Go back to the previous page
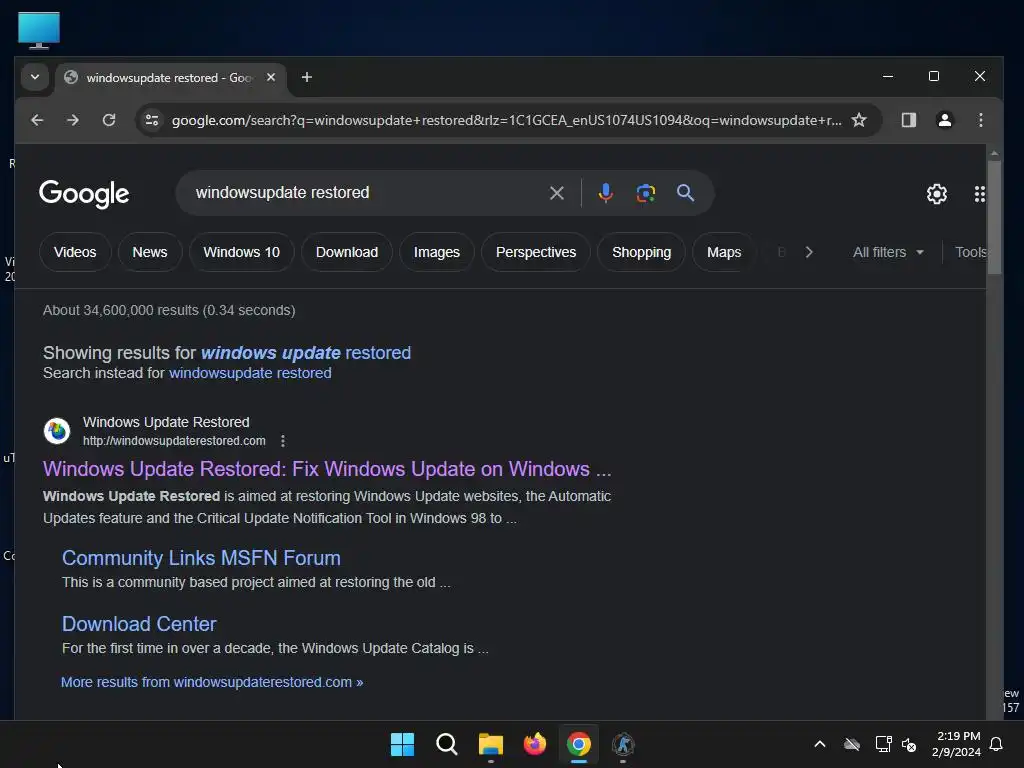Image resolution: width=1024 pixels, height=768 pixels. coord(37,120)
